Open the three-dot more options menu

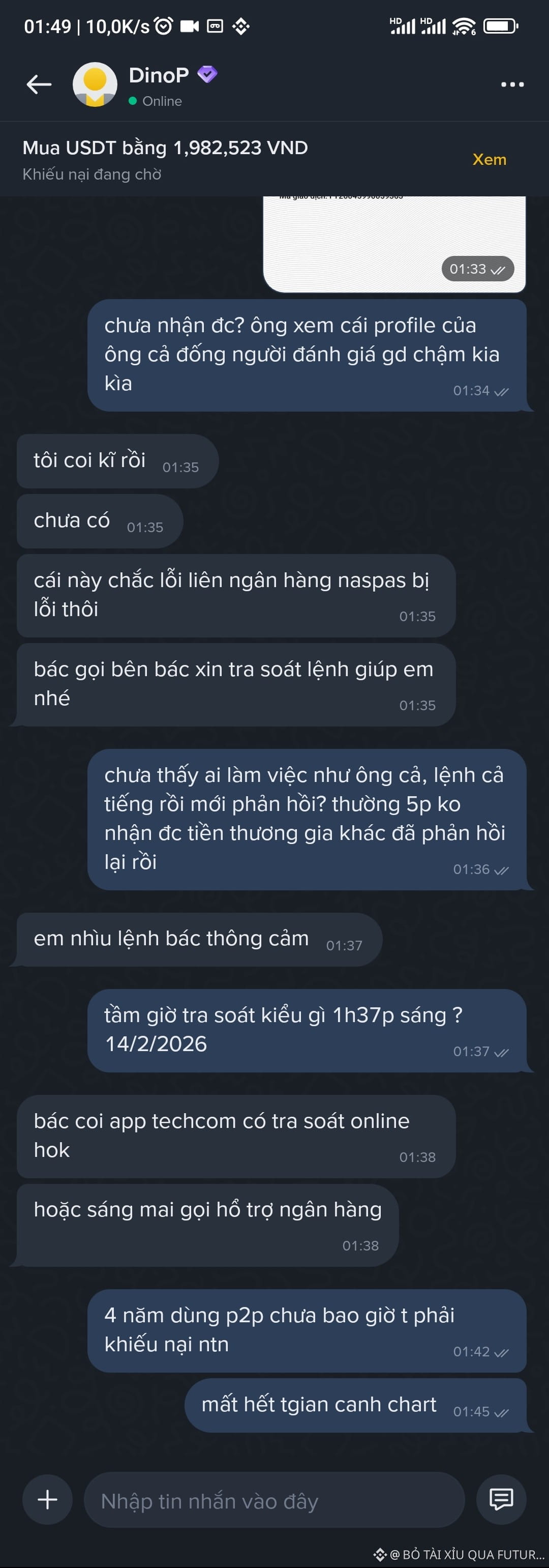click(x=512, y=84)
